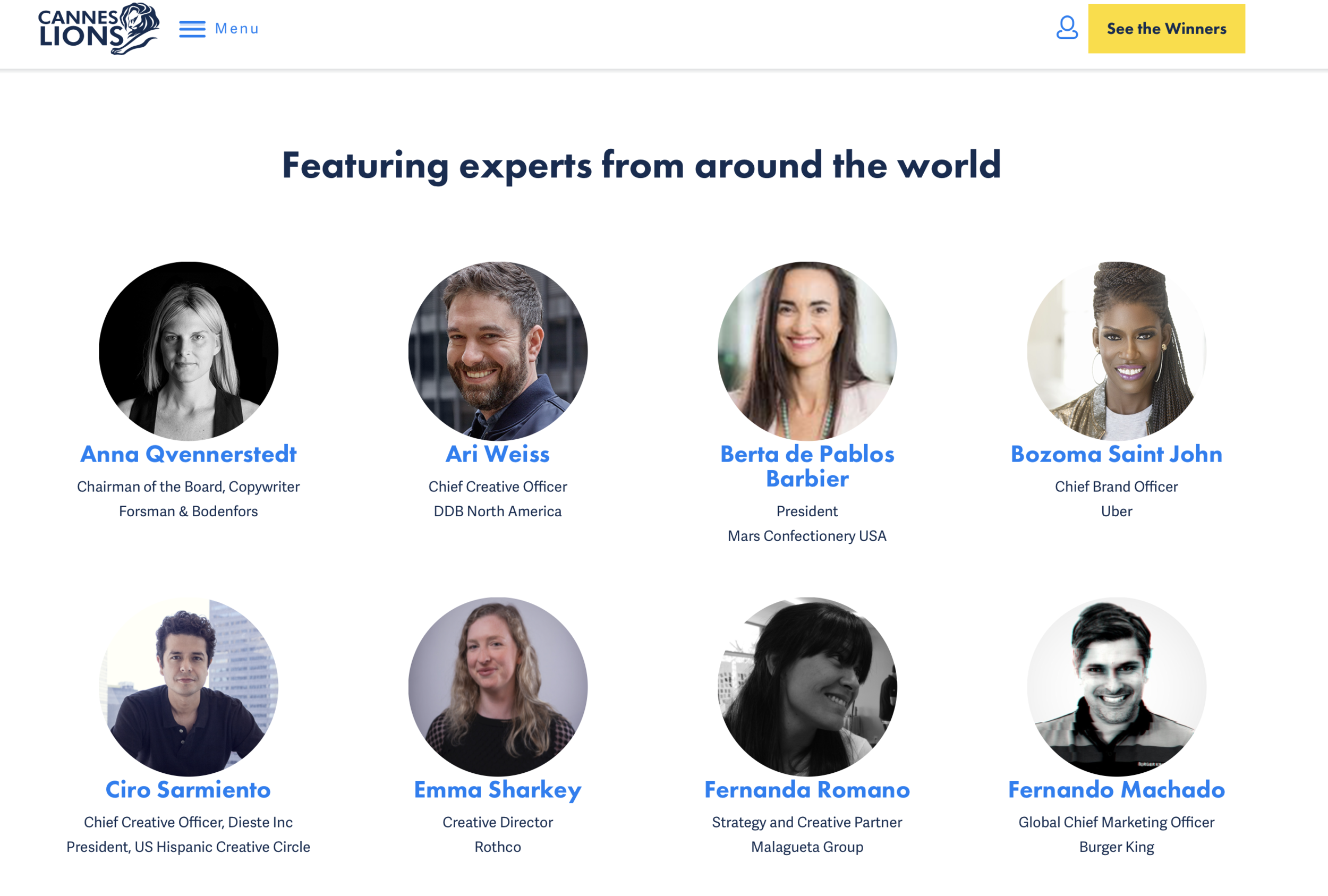Open Ciro Sarmiento's portrait photo
This screenshot has width=1328, height=896.
[x=189, y=687]
